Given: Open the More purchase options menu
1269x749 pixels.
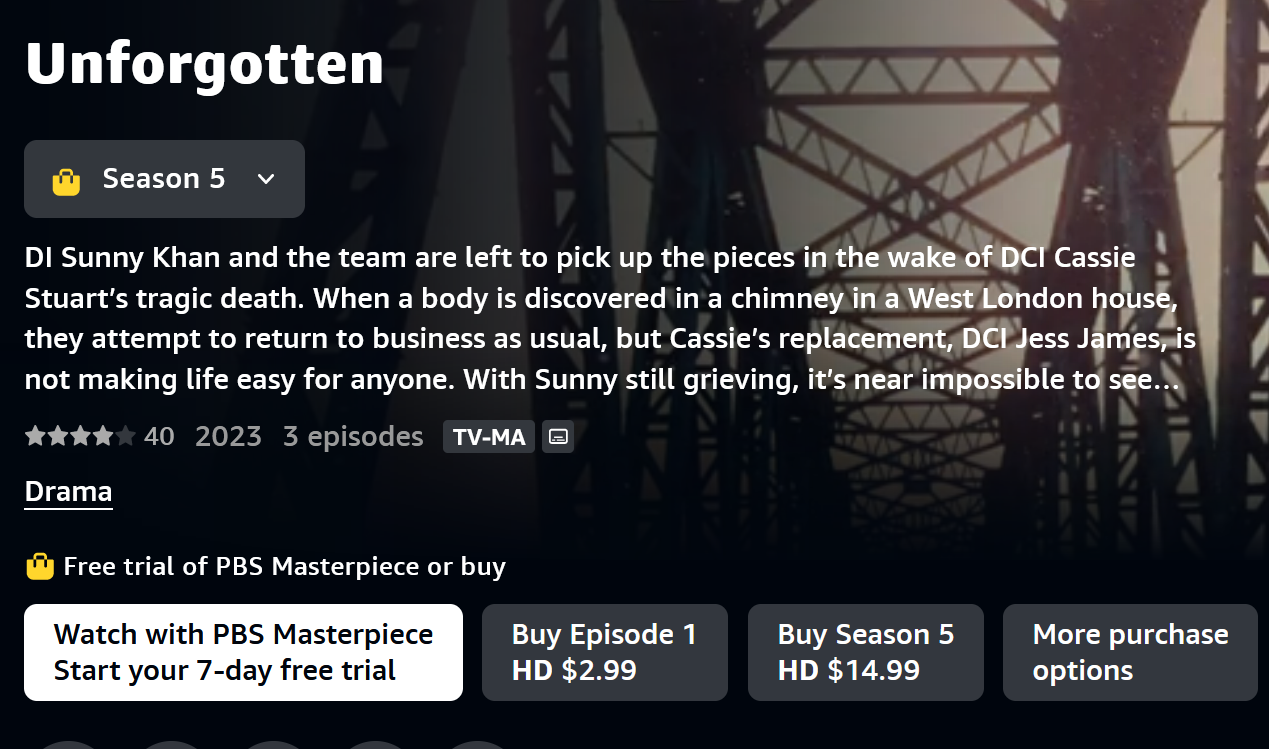Looking at the screenshot, I should [x=1130, y=652].
